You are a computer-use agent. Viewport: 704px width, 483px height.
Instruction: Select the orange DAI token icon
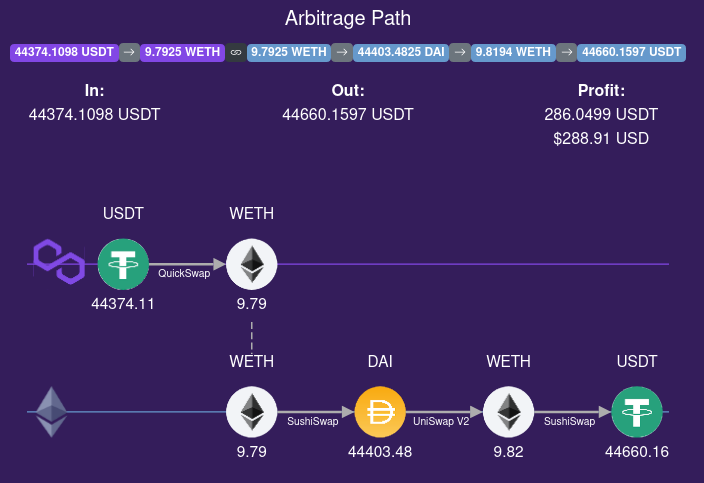[x=380, y=411]
